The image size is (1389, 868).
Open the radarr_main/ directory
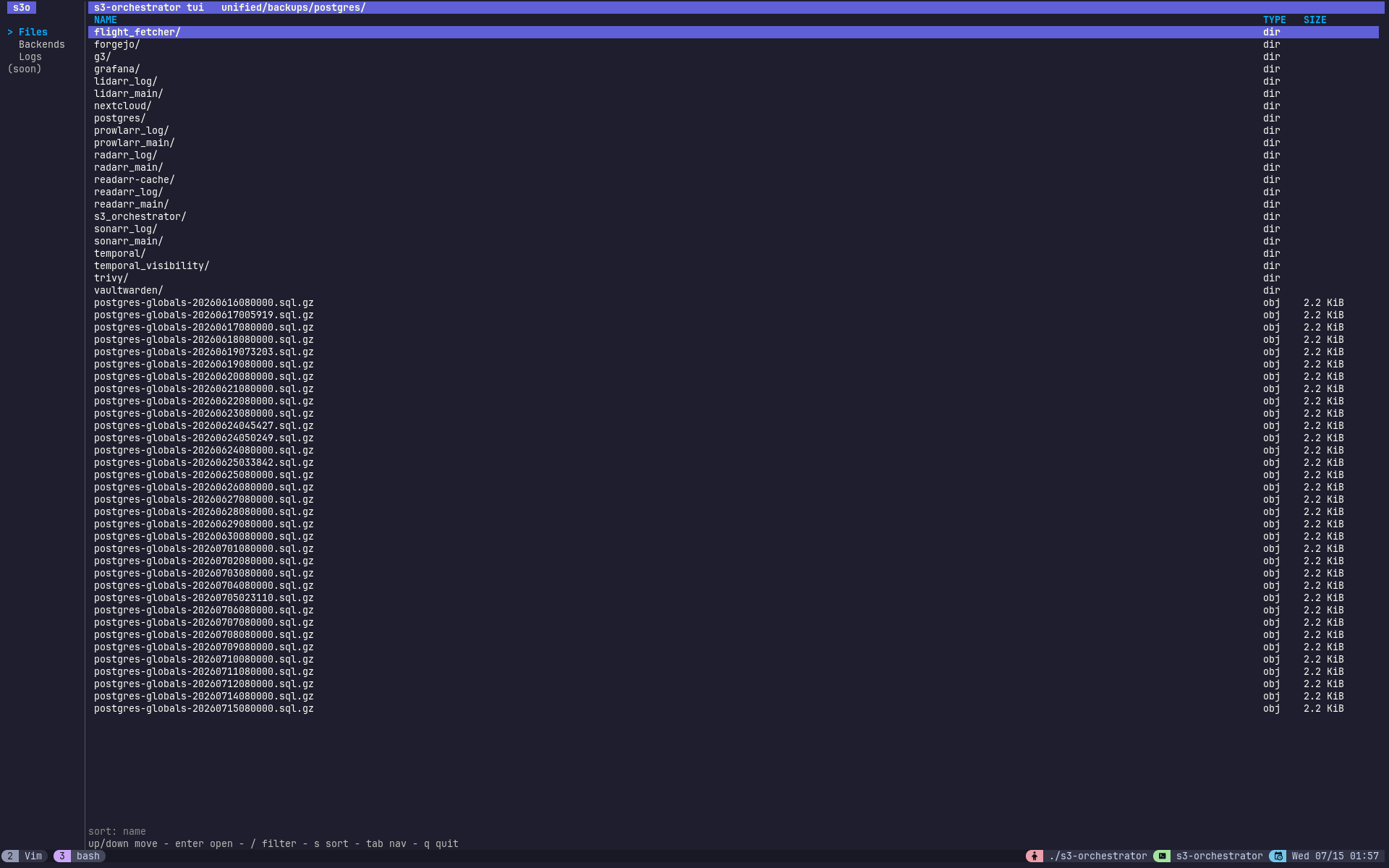(x=733, y=167)
